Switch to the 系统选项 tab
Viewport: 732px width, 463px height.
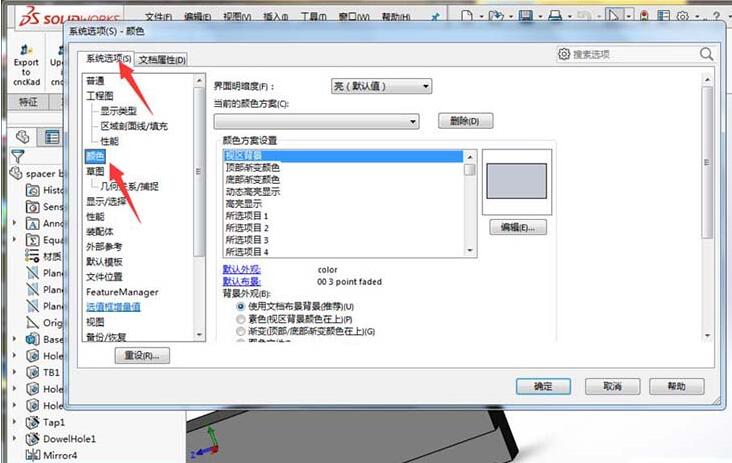coord(107,59)
